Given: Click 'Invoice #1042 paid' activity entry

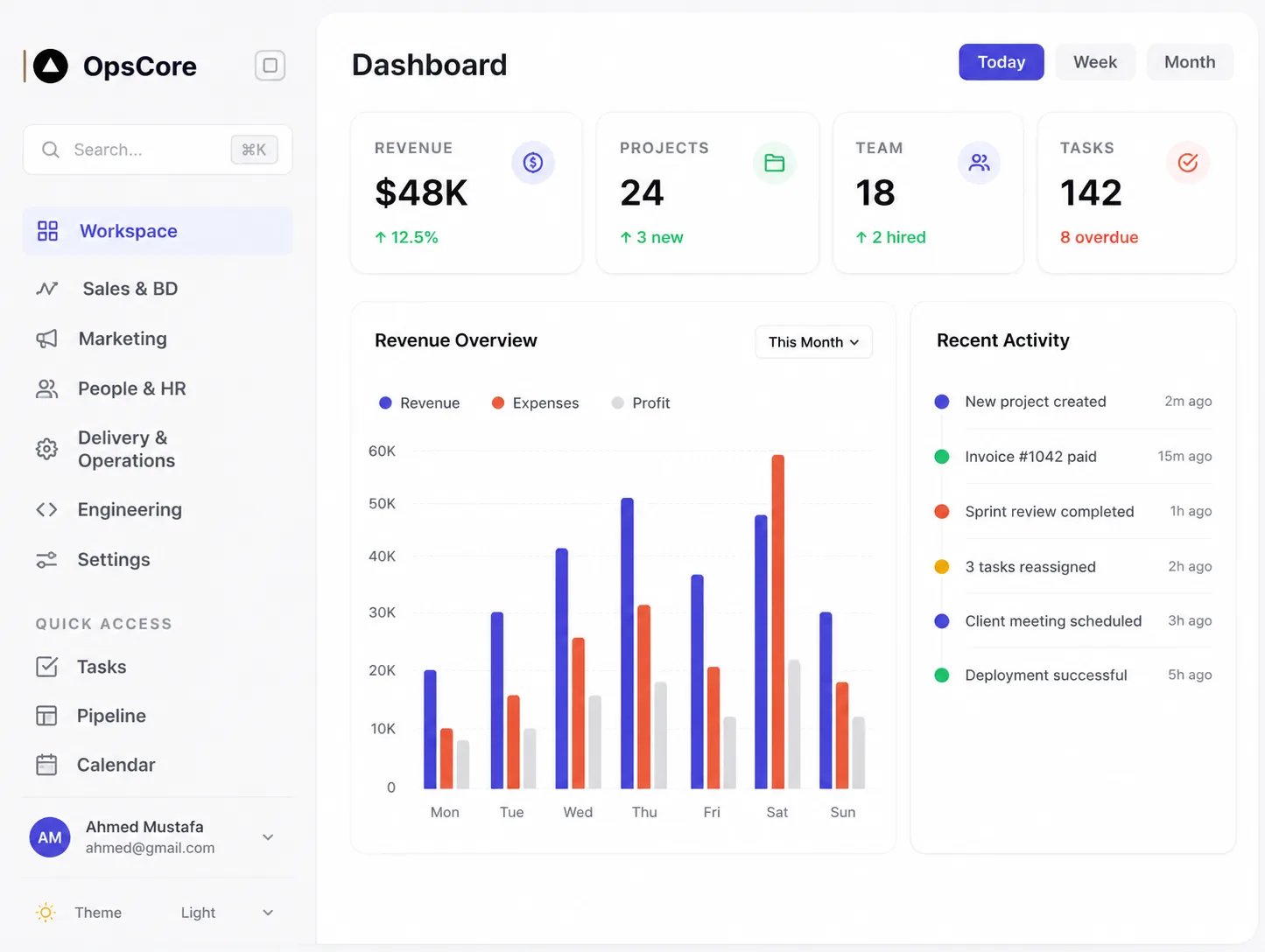Looking at the screenshot, I should tap(1073, 457).
